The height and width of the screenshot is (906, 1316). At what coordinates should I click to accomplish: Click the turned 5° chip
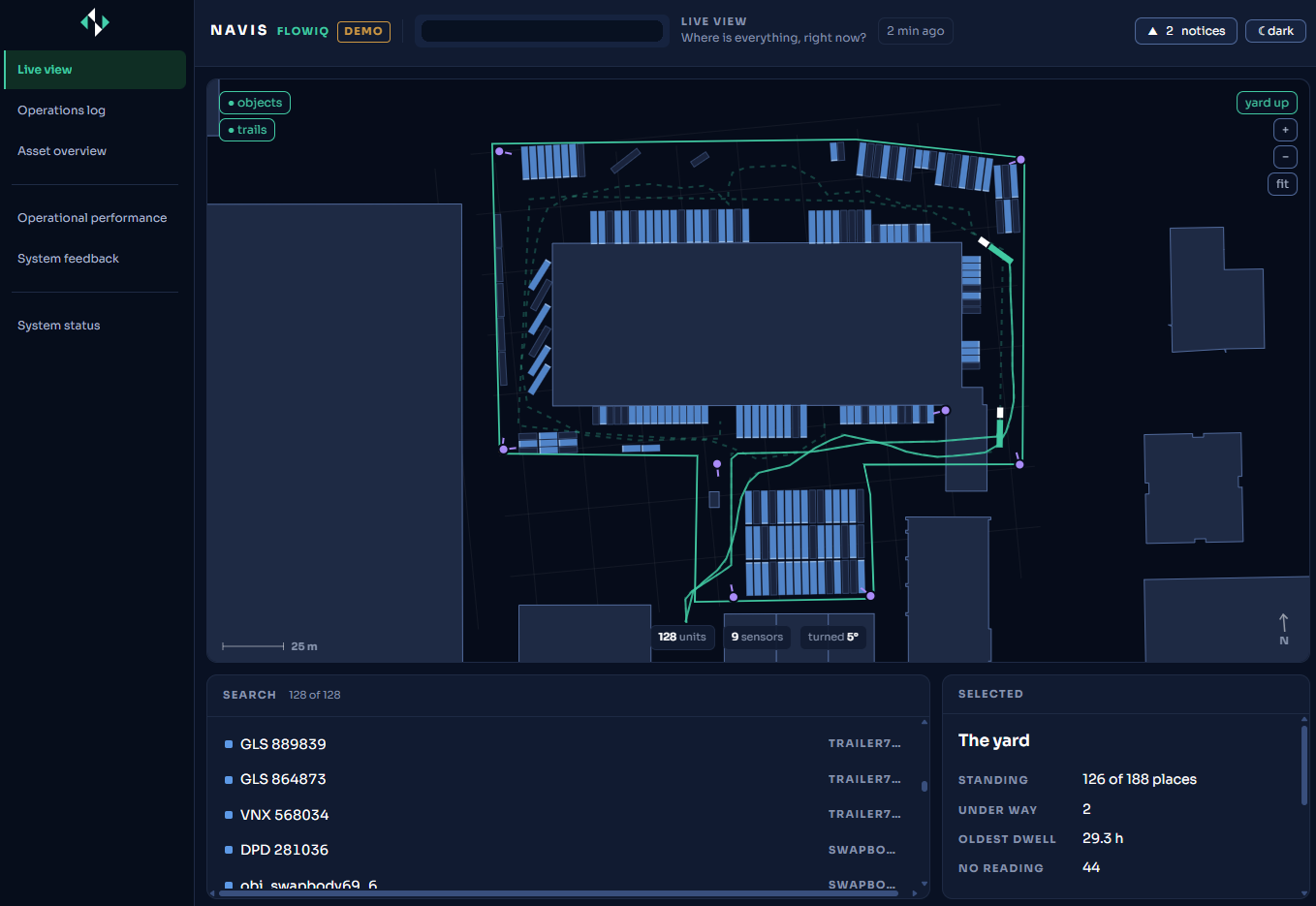pos(833,637)
